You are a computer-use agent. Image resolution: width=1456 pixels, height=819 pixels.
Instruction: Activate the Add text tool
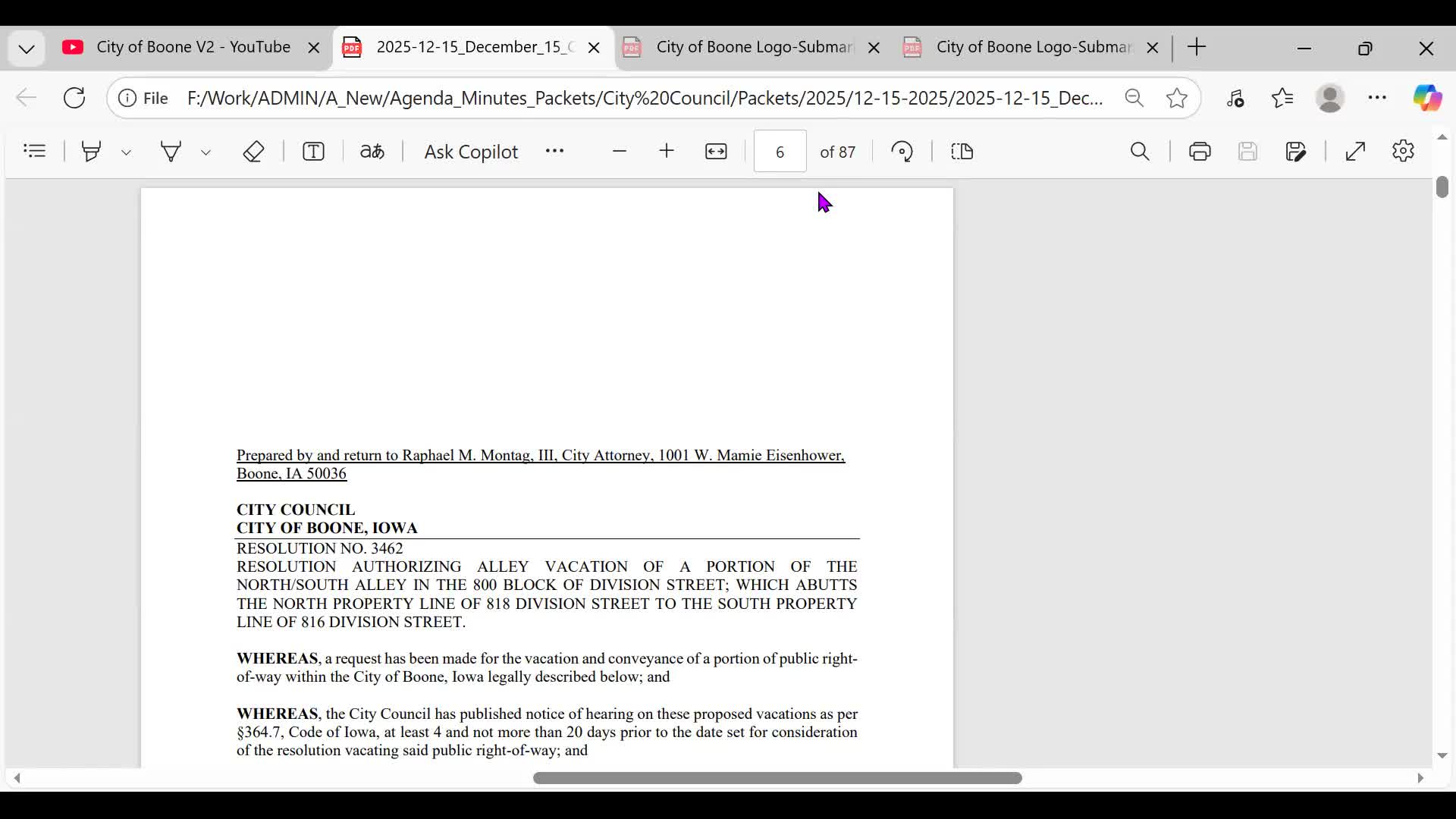tap(313, 152)
